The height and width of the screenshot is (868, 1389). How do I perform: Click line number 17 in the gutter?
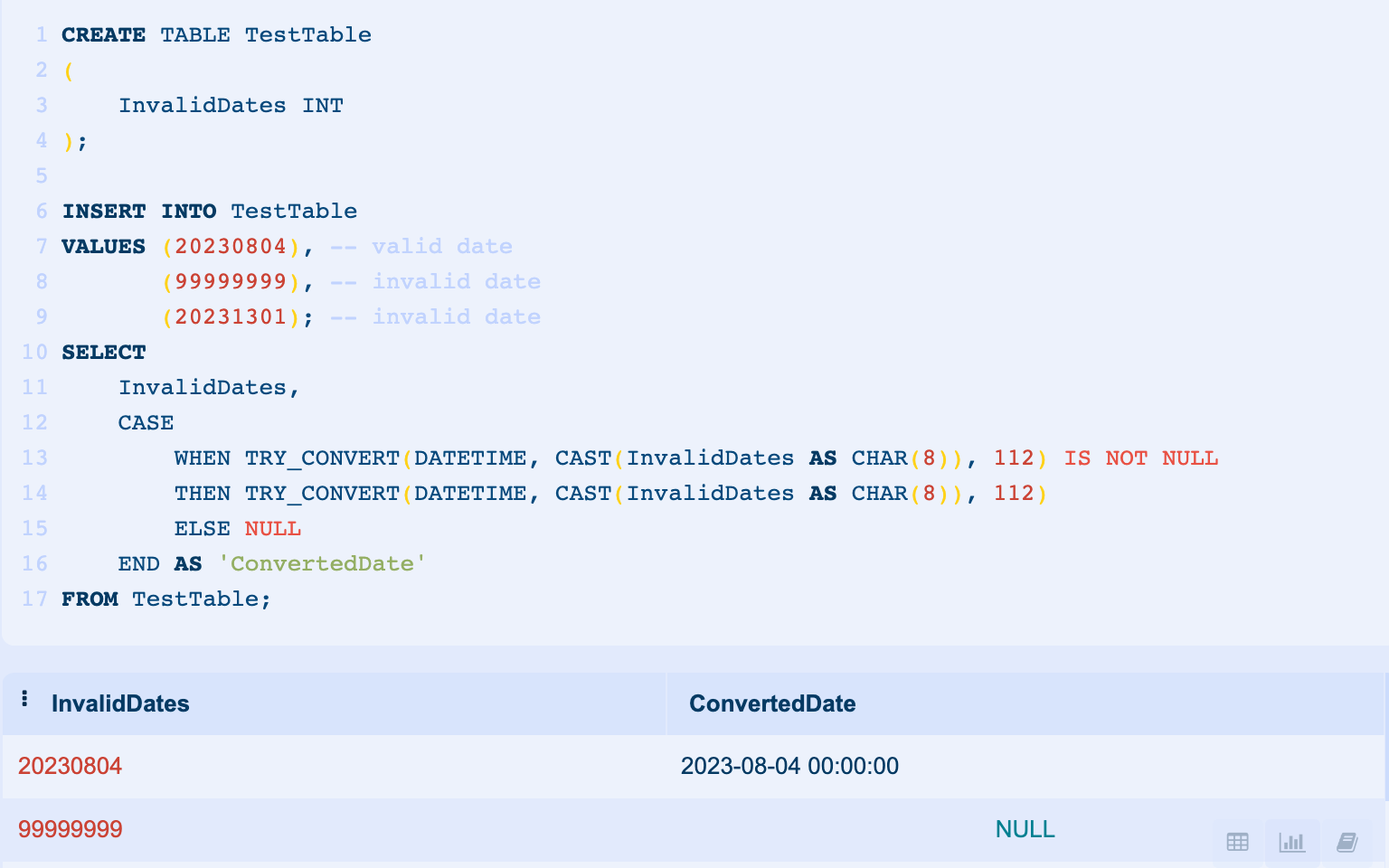pos(34,599)
